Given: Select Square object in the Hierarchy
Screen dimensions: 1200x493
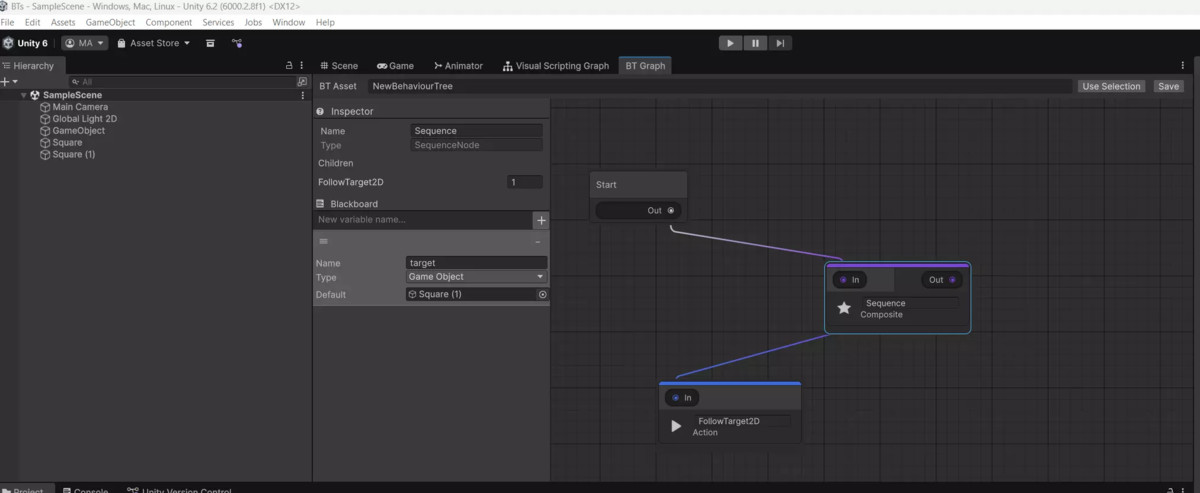Looking at the screenshot, I should 67,143.
